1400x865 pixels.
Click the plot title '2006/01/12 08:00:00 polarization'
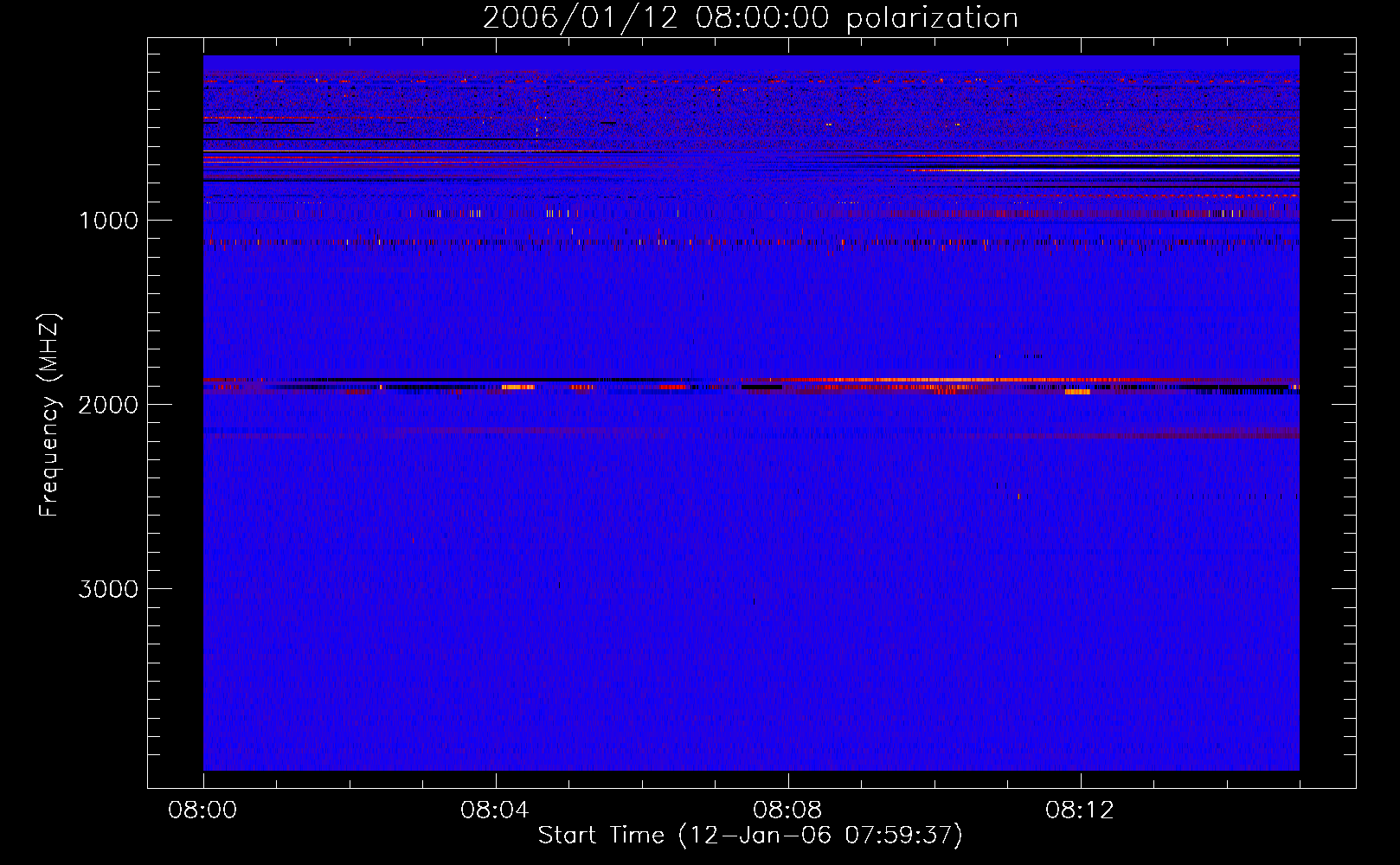pos(750,18)
